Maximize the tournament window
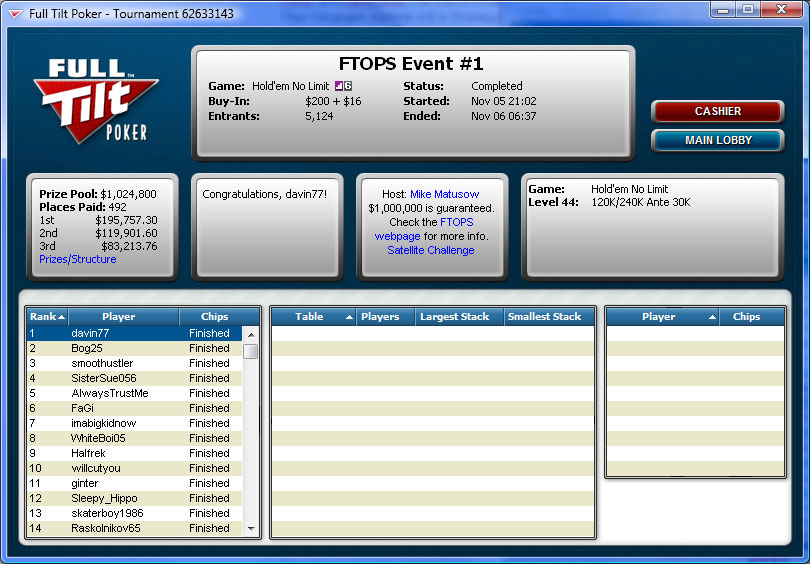The height and width of the screenshot is (564, 810). [x=747, y=9]
